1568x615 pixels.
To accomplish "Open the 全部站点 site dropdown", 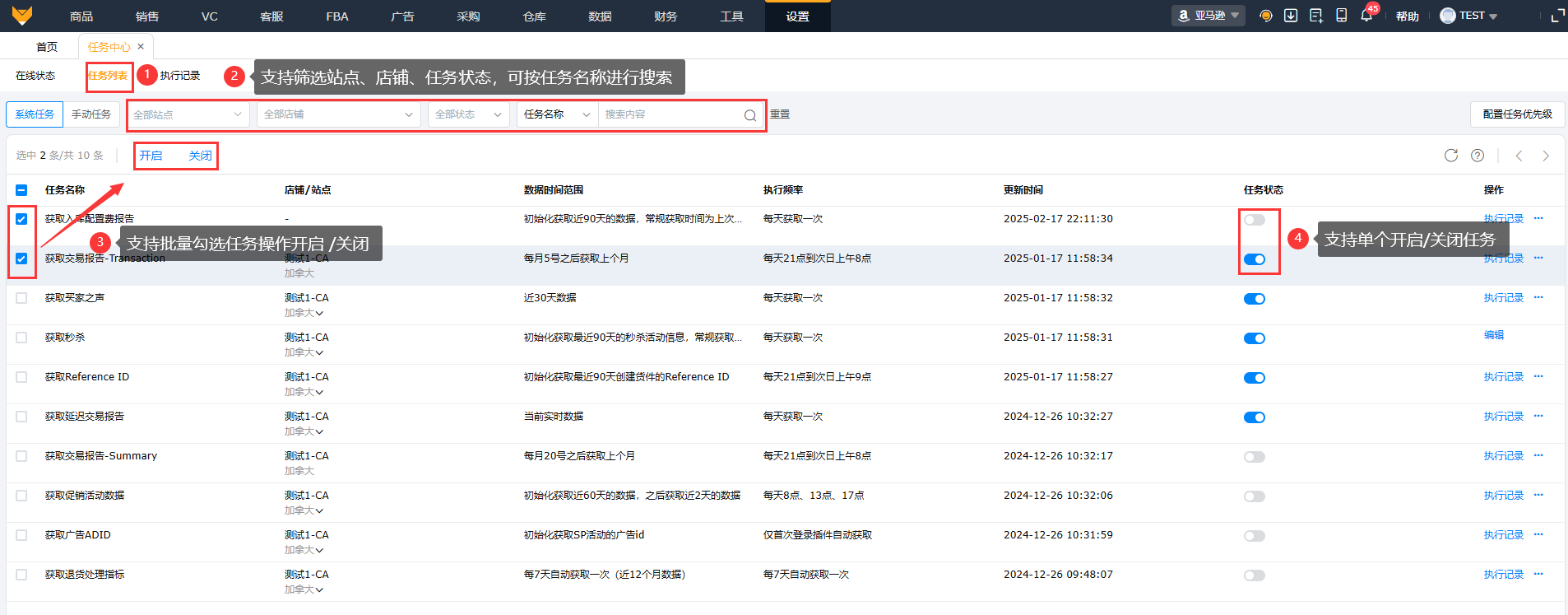I will click(x=188, y=114).
